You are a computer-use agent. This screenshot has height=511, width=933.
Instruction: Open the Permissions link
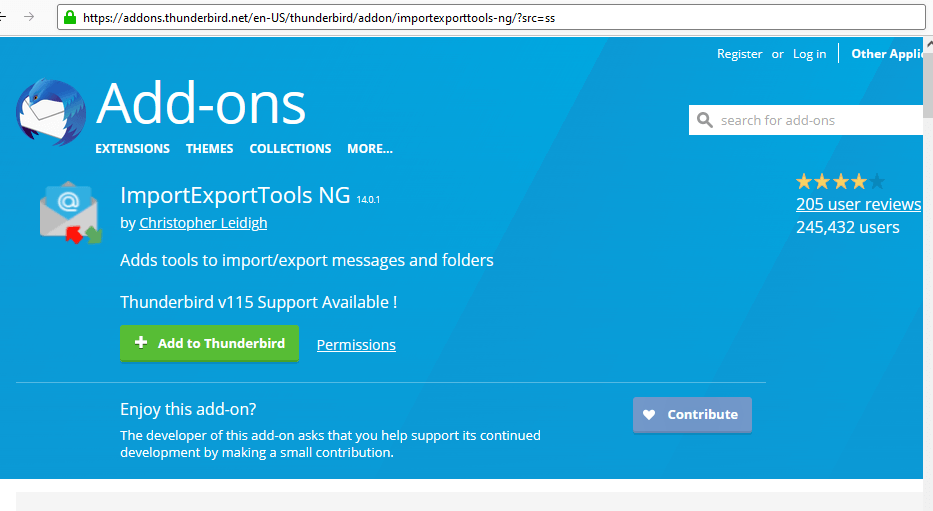coord(356,345)
